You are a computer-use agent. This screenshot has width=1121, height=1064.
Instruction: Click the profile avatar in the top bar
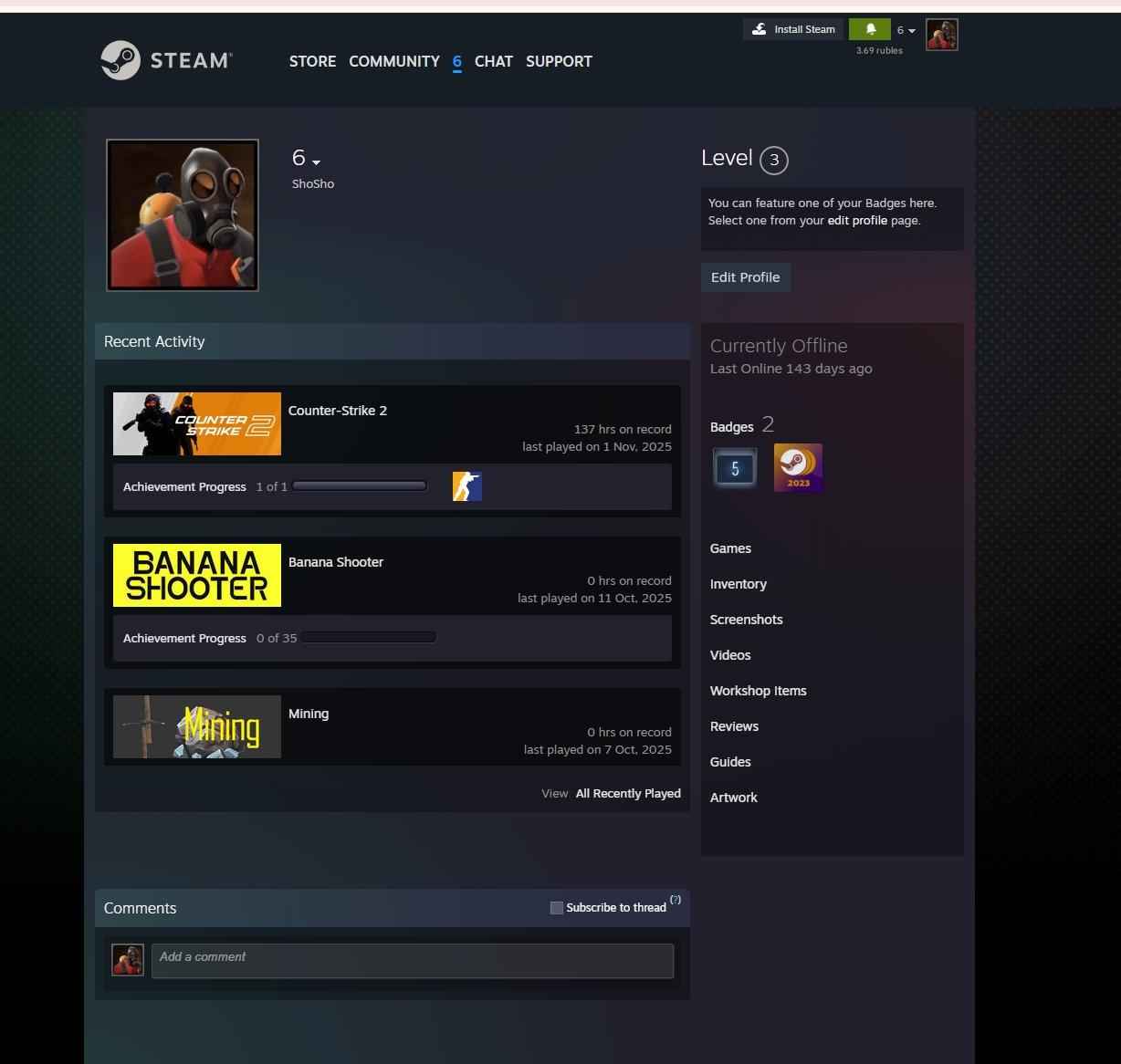(x=941, y=34)
